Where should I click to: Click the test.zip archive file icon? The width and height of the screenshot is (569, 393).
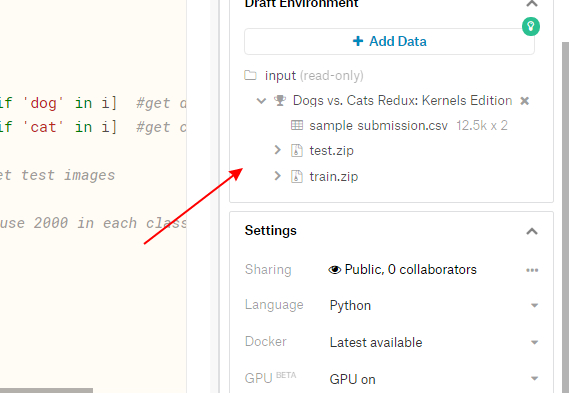[297, 150]
